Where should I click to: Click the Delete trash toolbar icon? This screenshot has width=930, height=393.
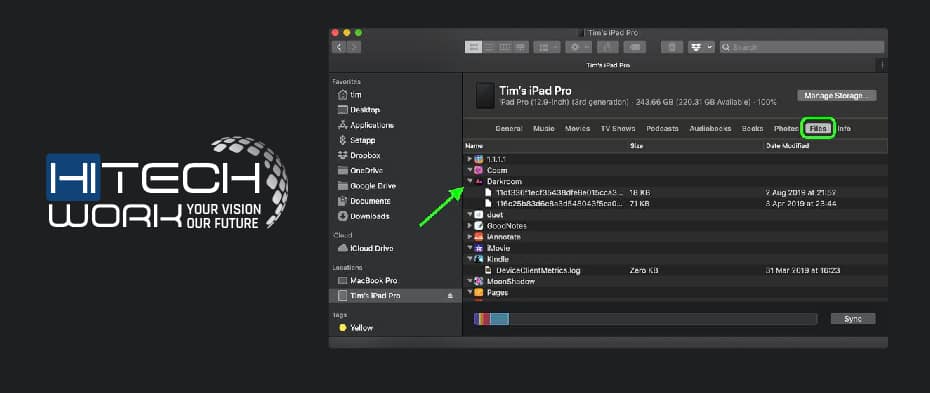click(x=672, y=47)
